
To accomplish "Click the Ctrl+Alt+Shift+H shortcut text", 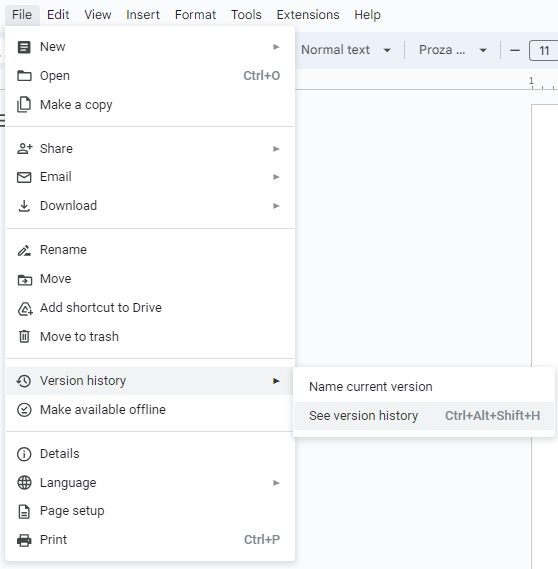I will [x=492, y=416].
